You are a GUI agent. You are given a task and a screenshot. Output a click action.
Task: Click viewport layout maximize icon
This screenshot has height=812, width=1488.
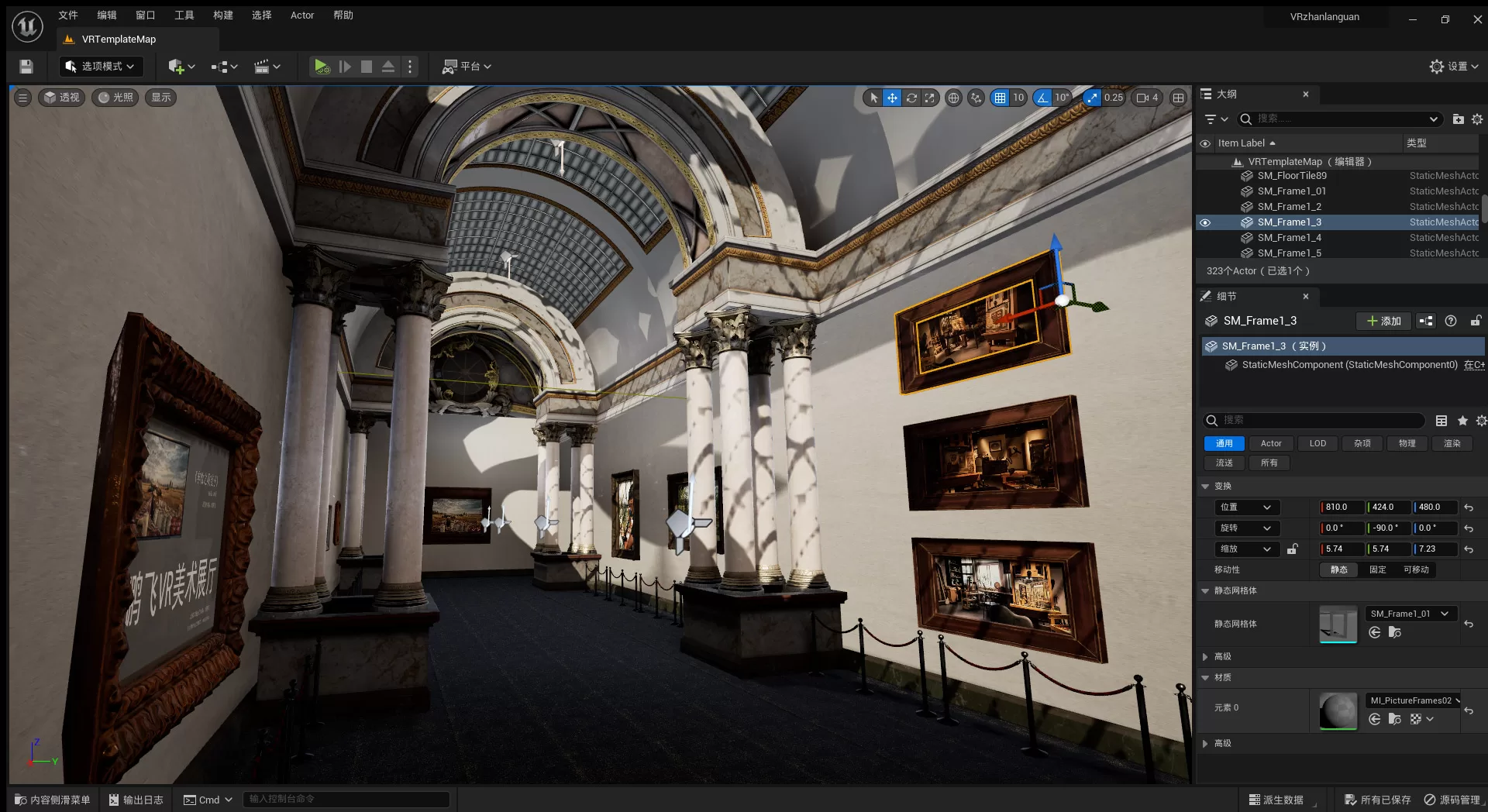1178,98
